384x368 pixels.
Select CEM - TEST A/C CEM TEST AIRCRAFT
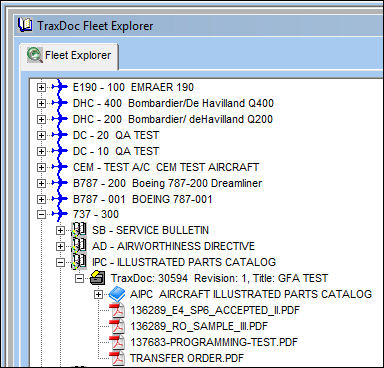coord(166,167)
